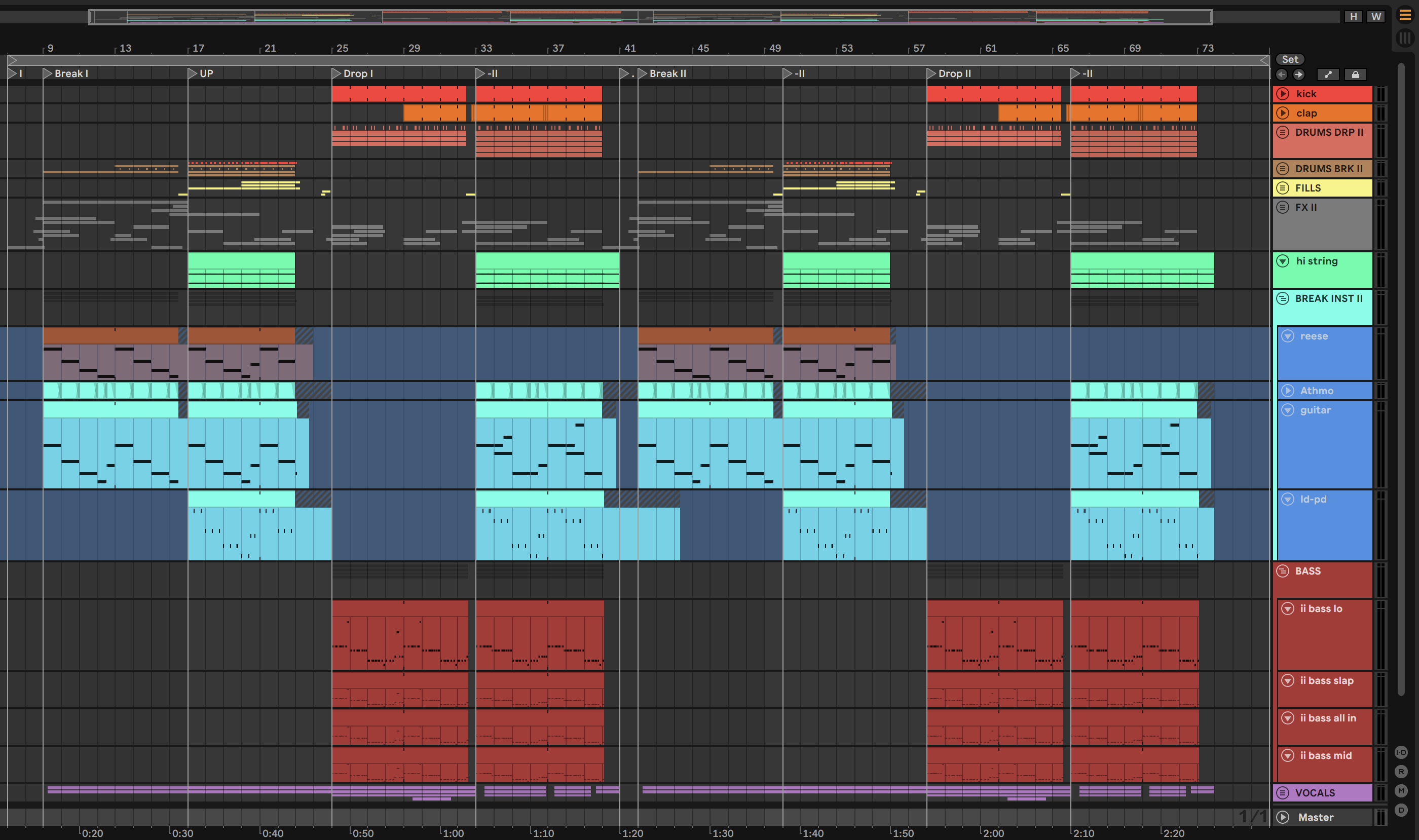Click the W optimize width button
The image size is (1419, 840).
tap(1376, 17)
